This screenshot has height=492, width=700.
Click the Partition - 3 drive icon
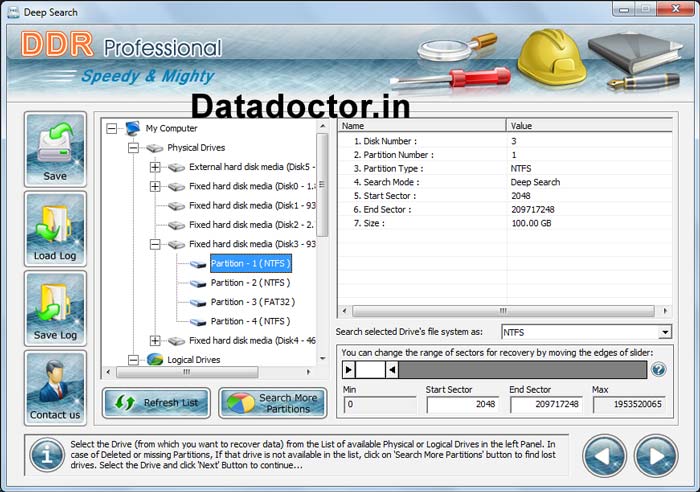click(198, 302)
